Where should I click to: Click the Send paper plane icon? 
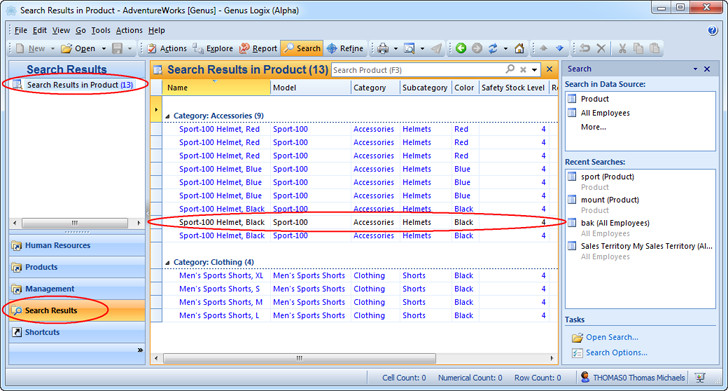tap(436, 48)
